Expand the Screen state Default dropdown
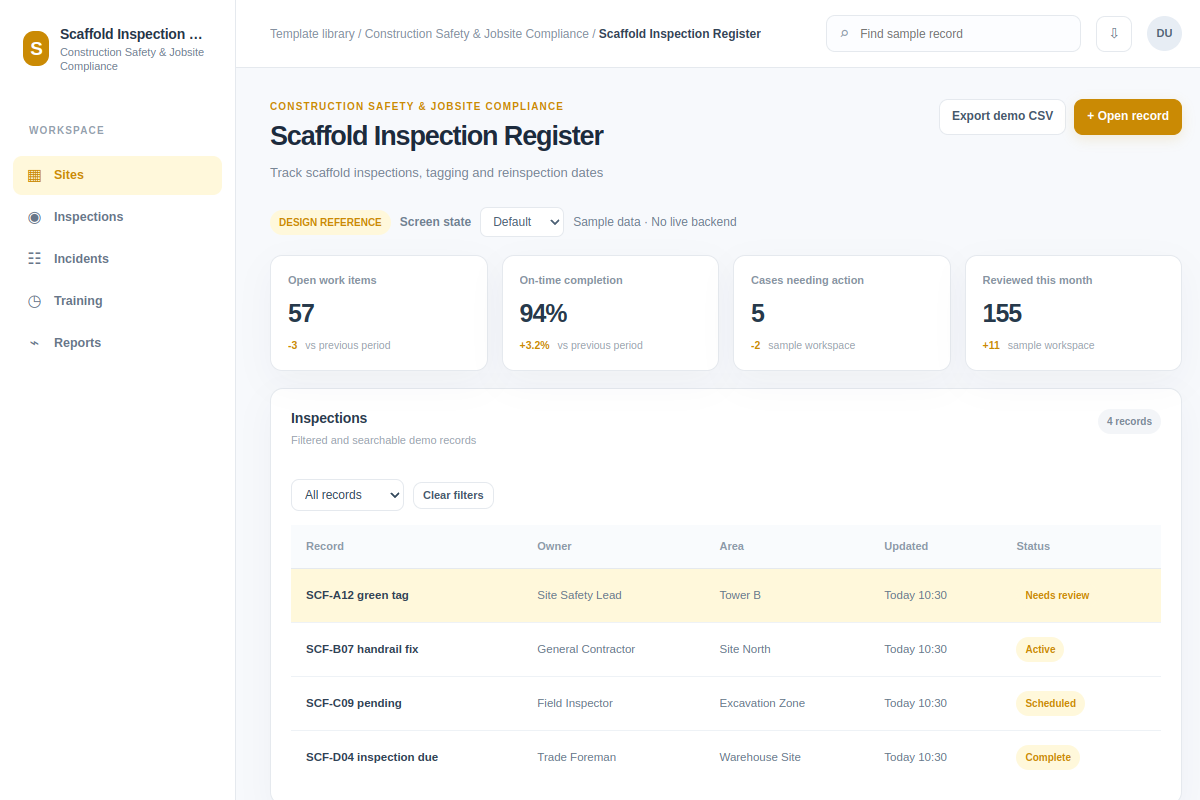 click(522, 222)
